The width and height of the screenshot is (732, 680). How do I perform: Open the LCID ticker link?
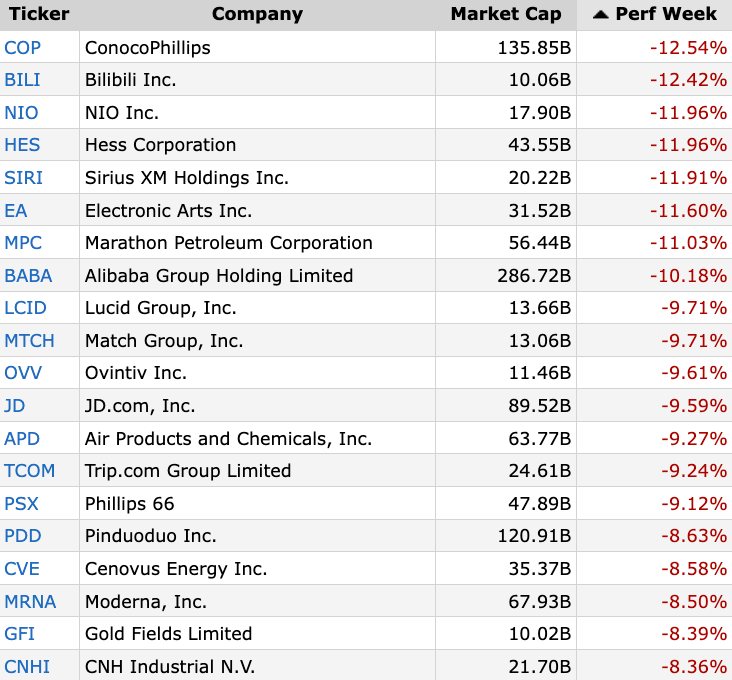[x=25, y=308]
